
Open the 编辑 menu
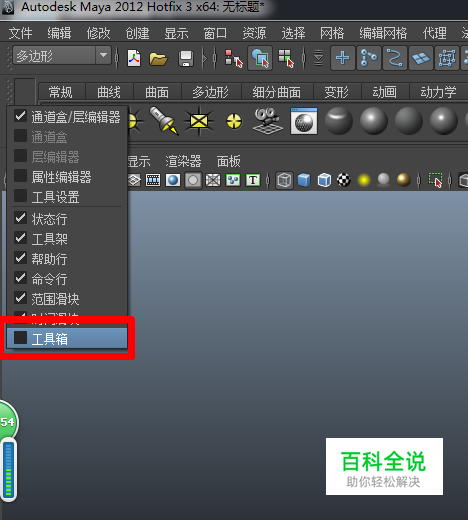(x=59, y=33)
